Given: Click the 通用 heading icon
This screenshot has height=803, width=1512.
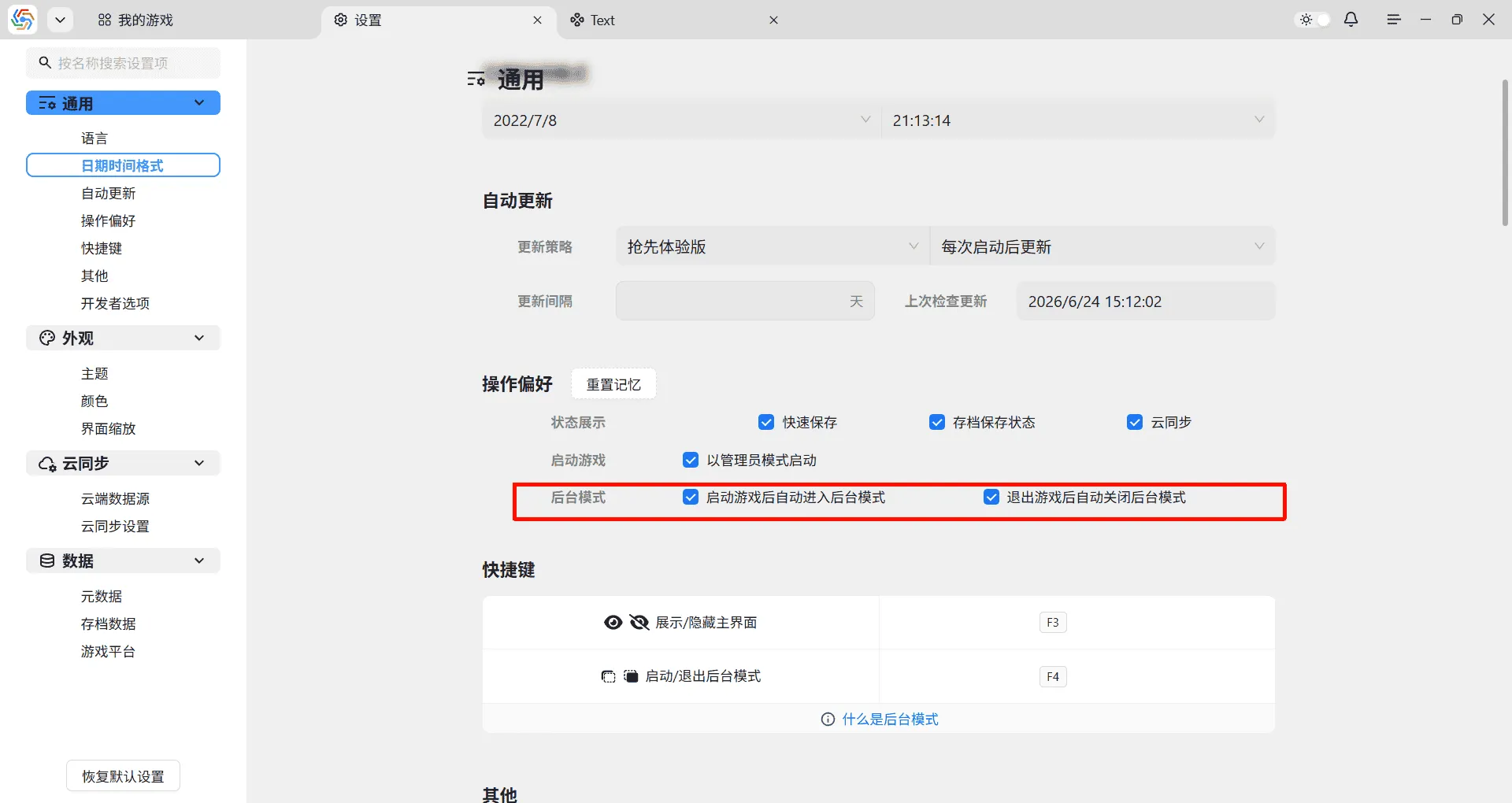Looking at the screenshot, I should click(x=476, y=79).
